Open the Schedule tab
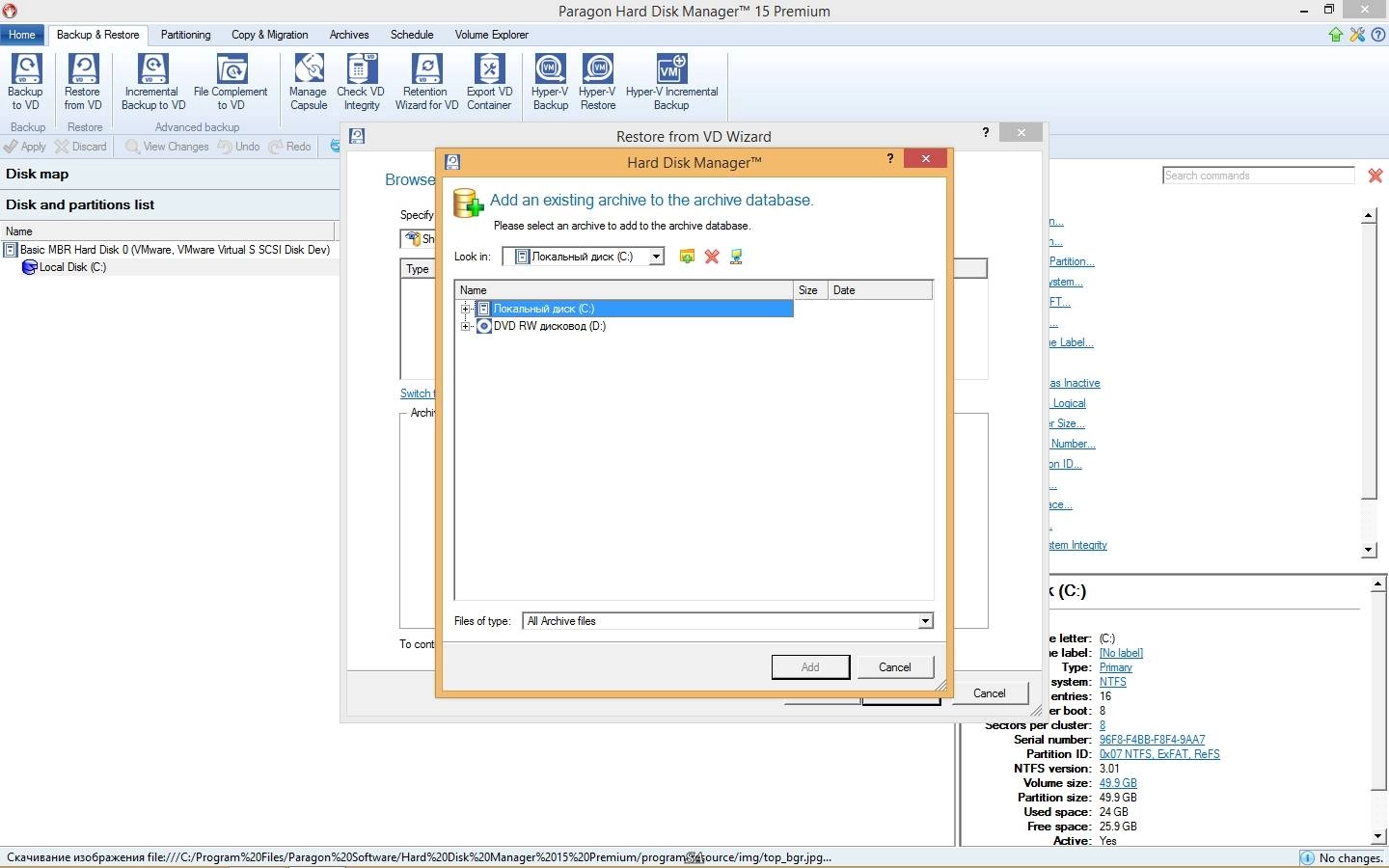This screenshot has width=1389, height=868. (x=412, y=35)
